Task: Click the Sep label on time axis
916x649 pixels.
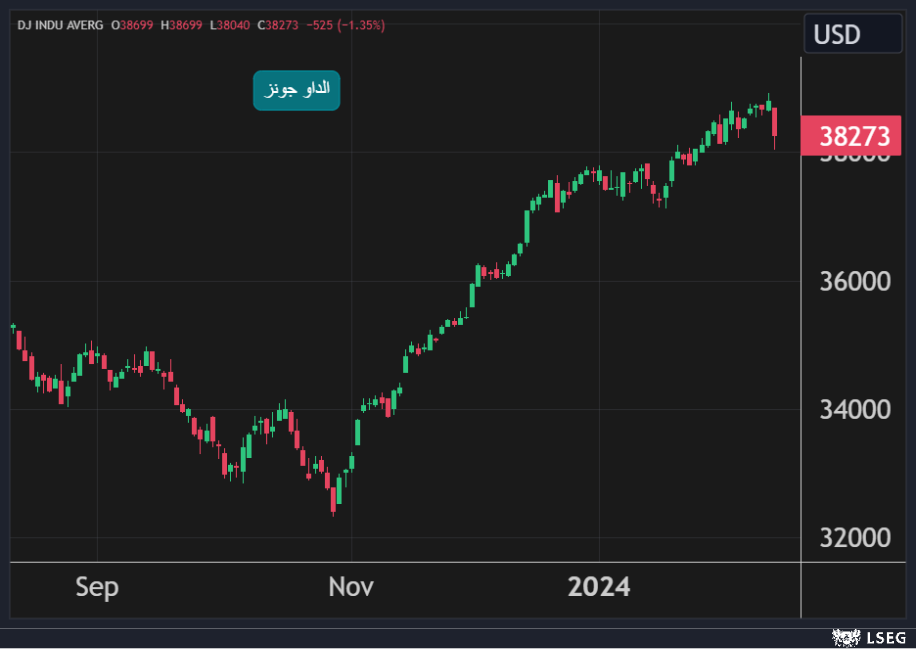Action: coord(97,586)
